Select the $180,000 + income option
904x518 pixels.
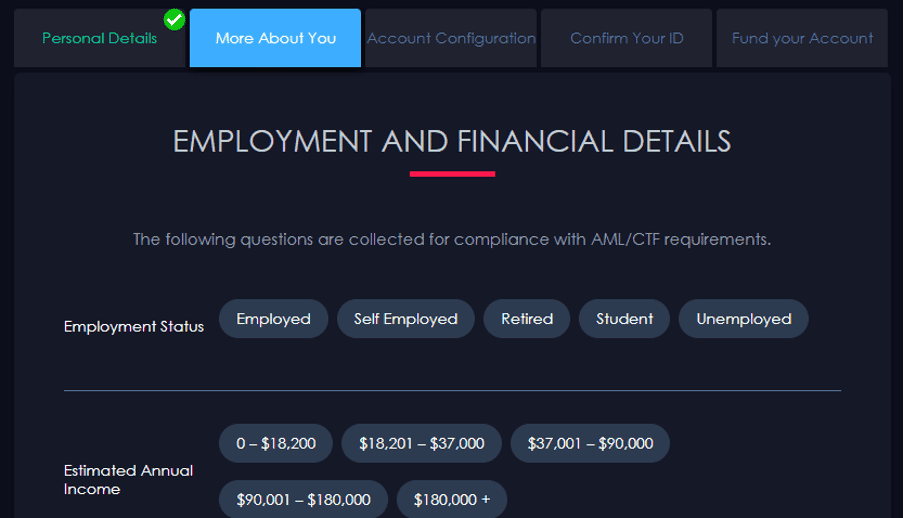coord(452,499)
